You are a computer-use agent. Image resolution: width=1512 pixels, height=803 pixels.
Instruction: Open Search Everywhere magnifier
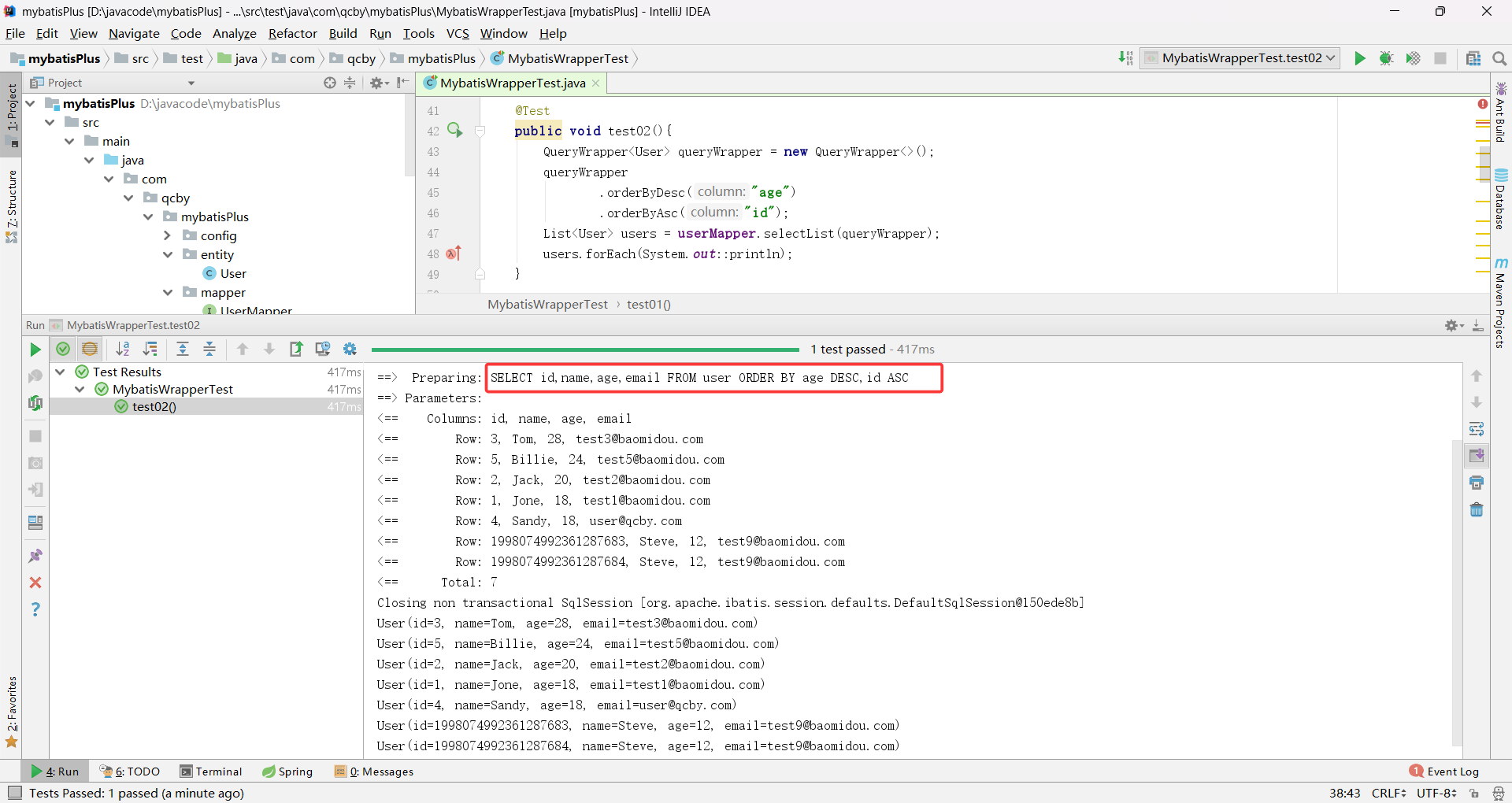pyautogui.click(x=1499, y=58)
